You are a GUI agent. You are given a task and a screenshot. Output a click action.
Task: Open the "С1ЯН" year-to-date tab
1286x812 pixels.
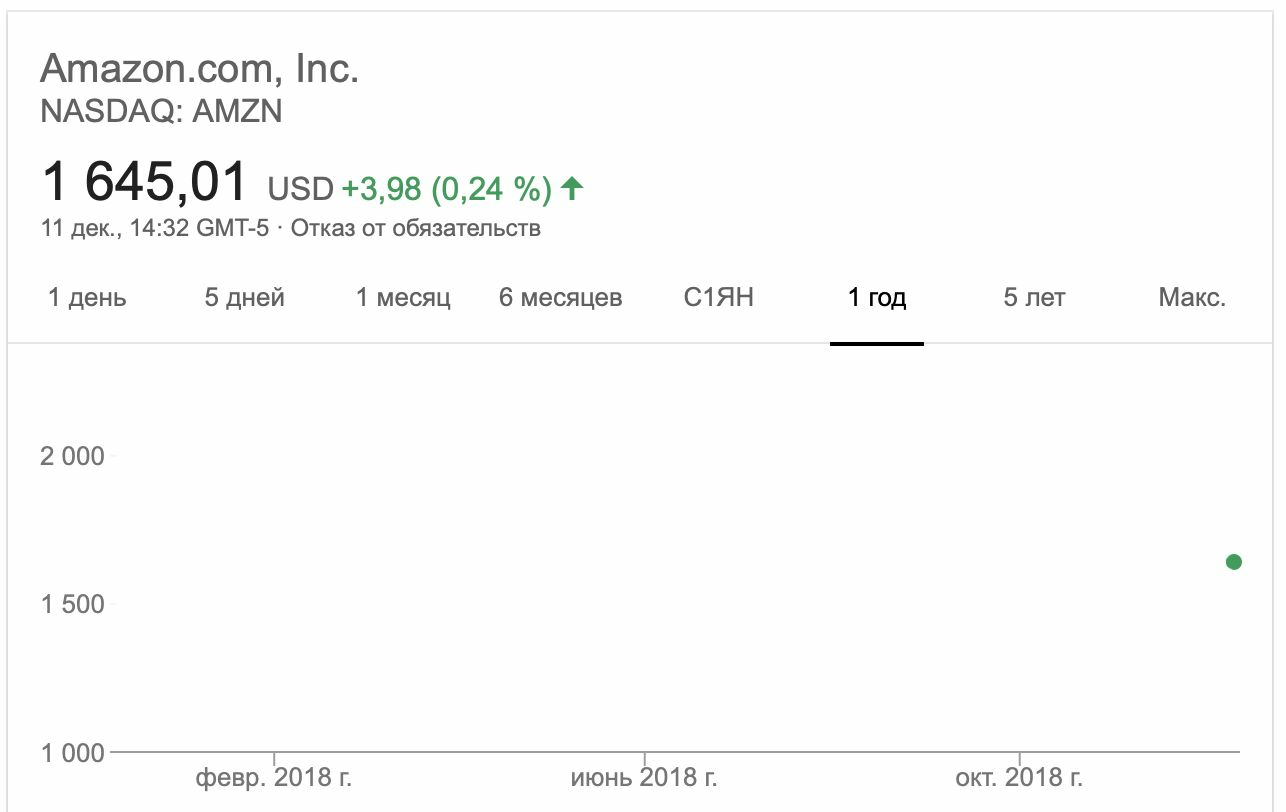(x=719, y=297)
